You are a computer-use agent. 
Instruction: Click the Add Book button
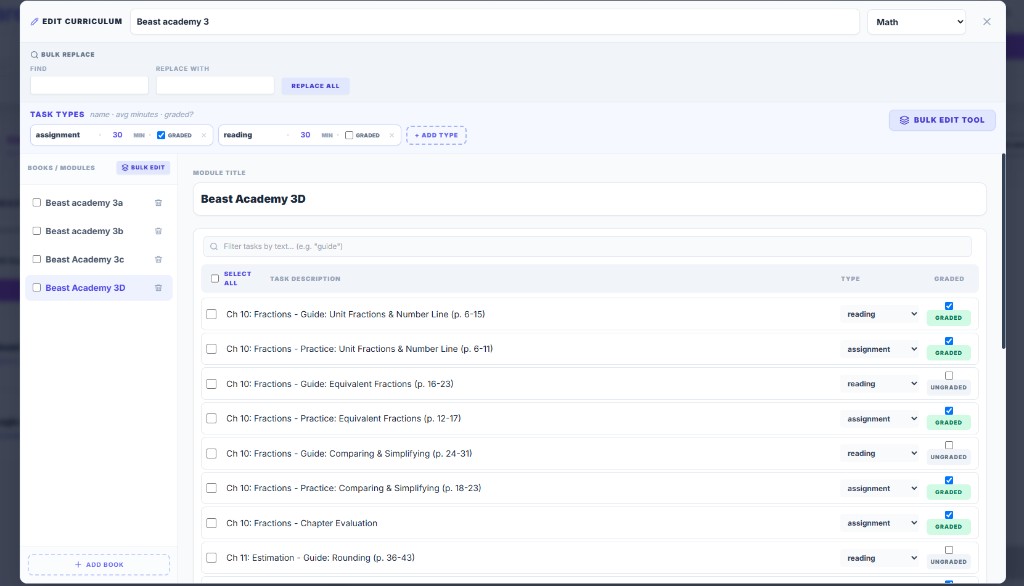99,564
